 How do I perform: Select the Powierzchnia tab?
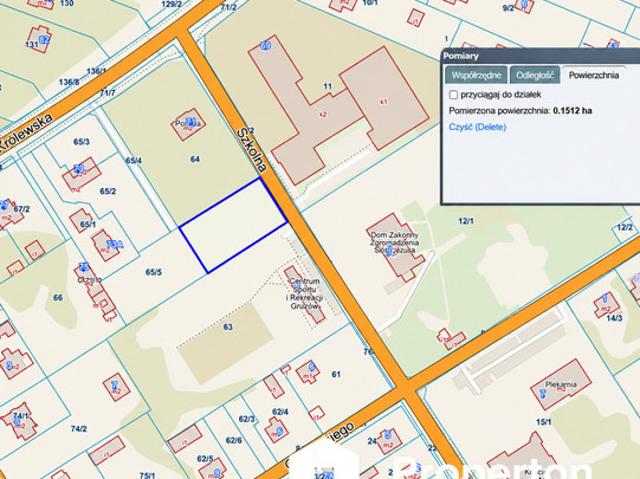[x=593, y=75]
